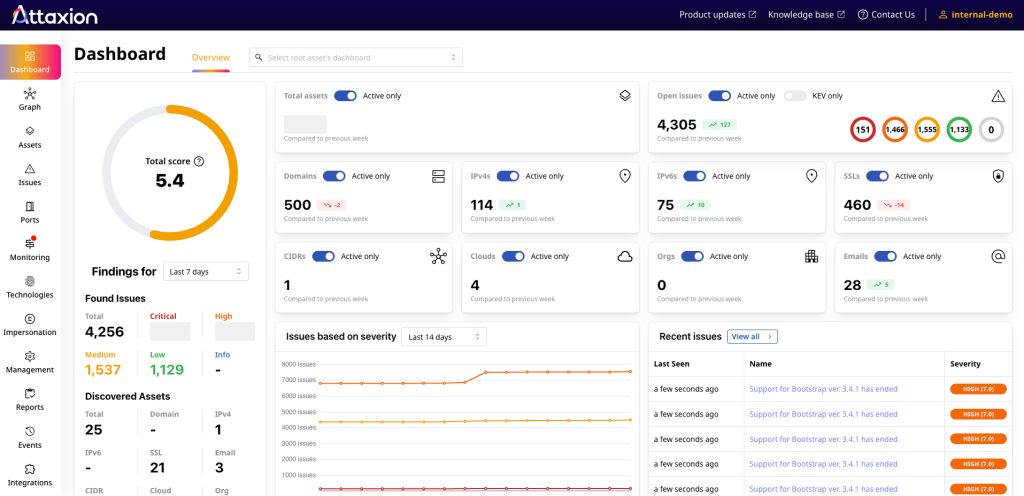Open the Assets section in sidebar

tap(30, 137)
